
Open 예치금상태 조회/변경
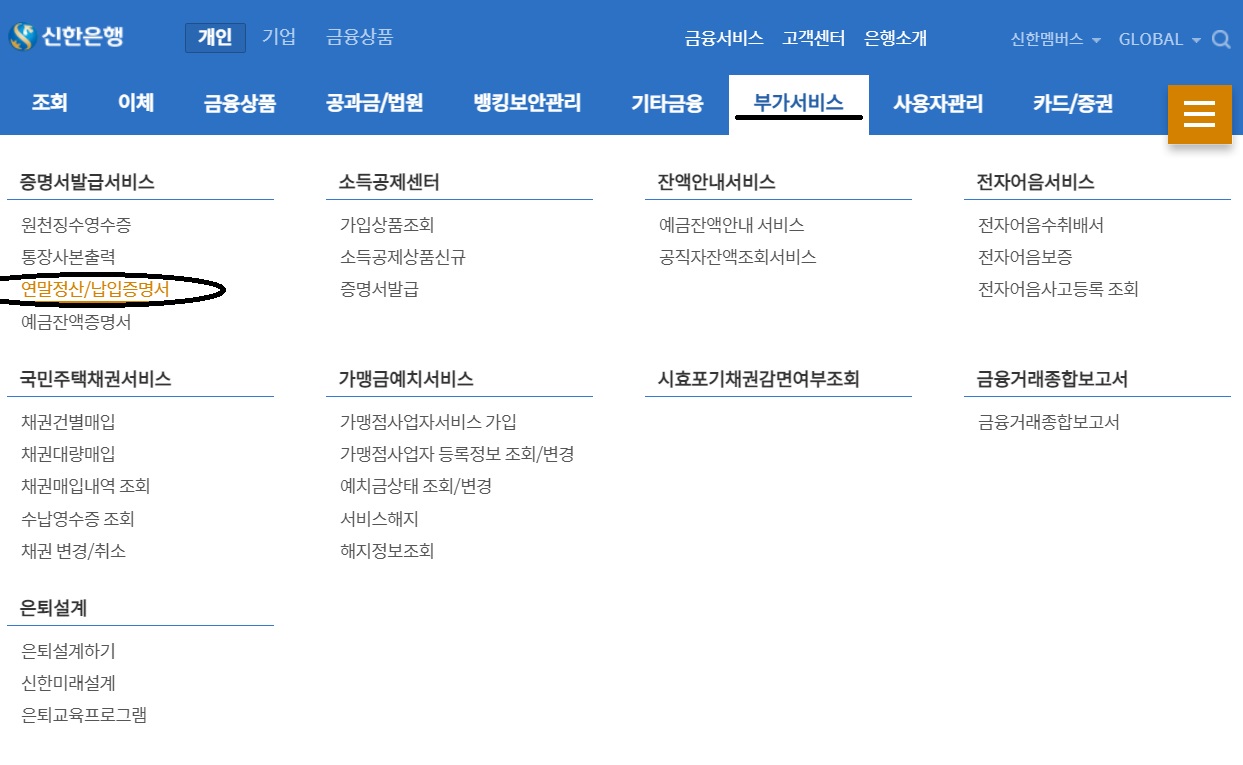click(416, 486)
